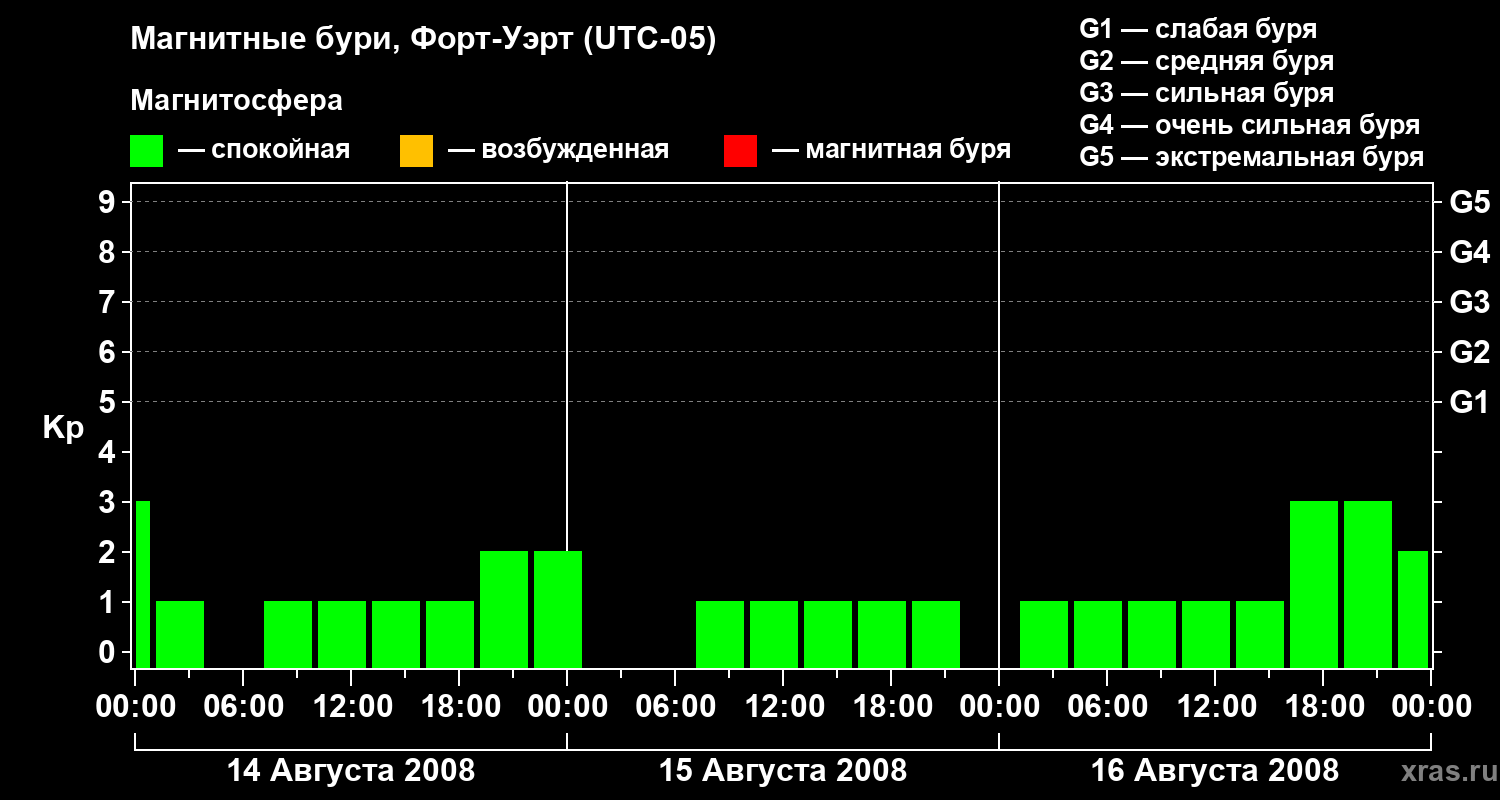Click legend line «G5 — экстремальная буря»
This screenshot has width=1500, height=800.
(1251, 157)
